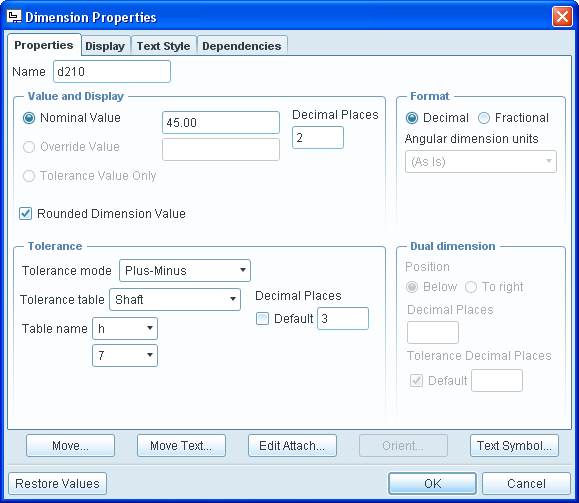Go to the Dependencies tab
This screenshot has height=503, width=579.
(242, 46)
